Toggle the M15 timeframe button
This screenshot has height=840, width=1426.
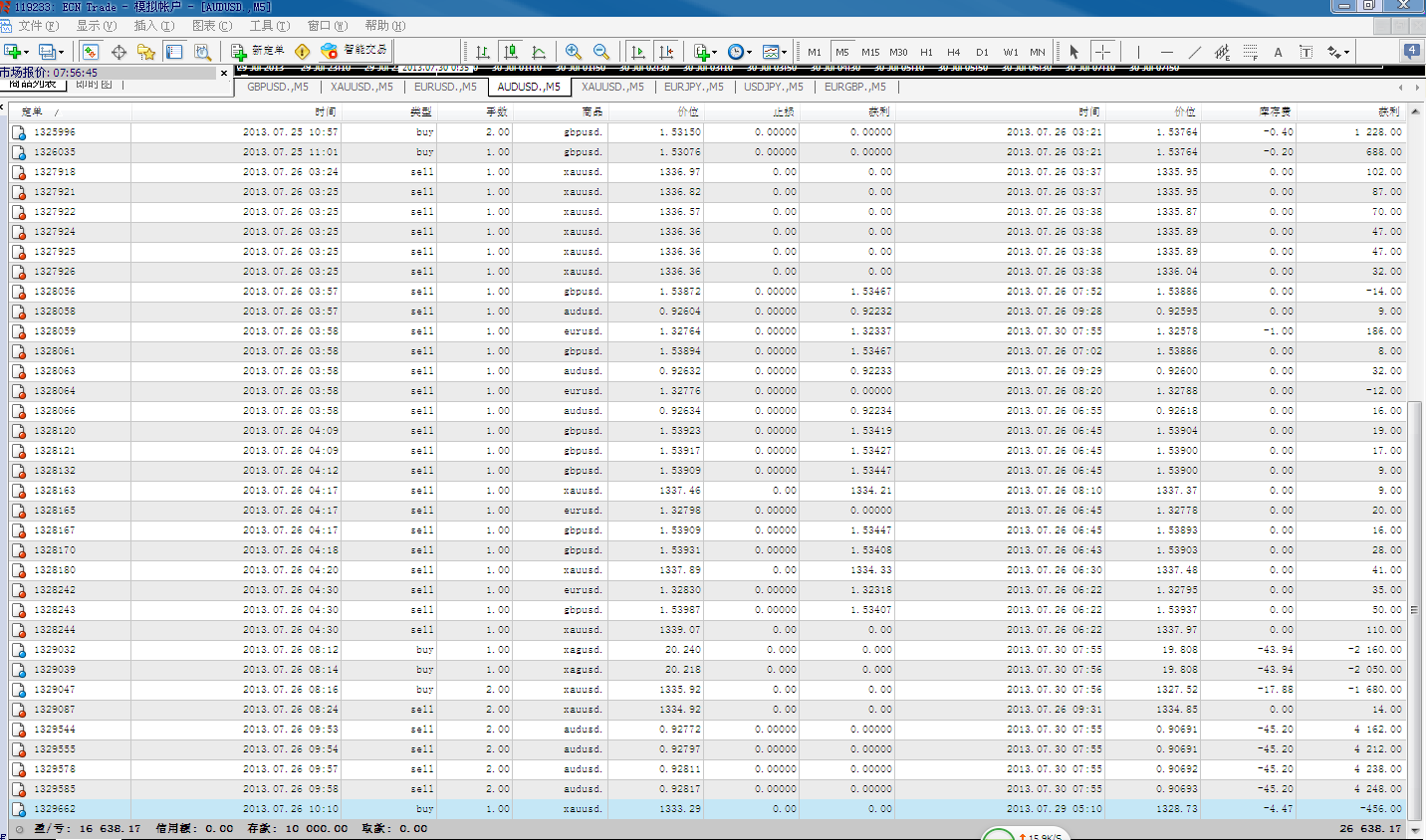coord(870,52)
